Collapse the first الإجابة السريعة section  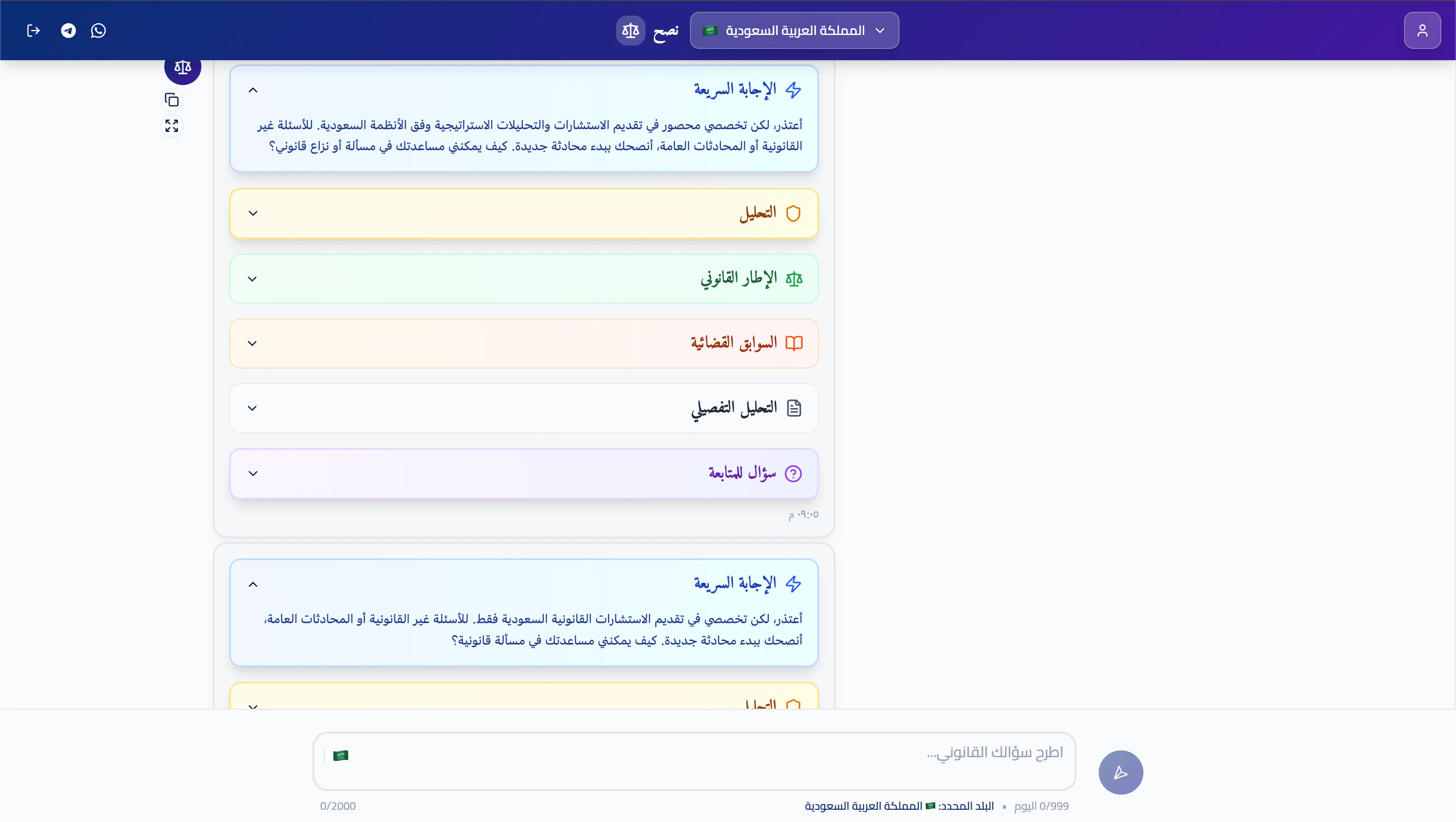[x=253, y=90]
